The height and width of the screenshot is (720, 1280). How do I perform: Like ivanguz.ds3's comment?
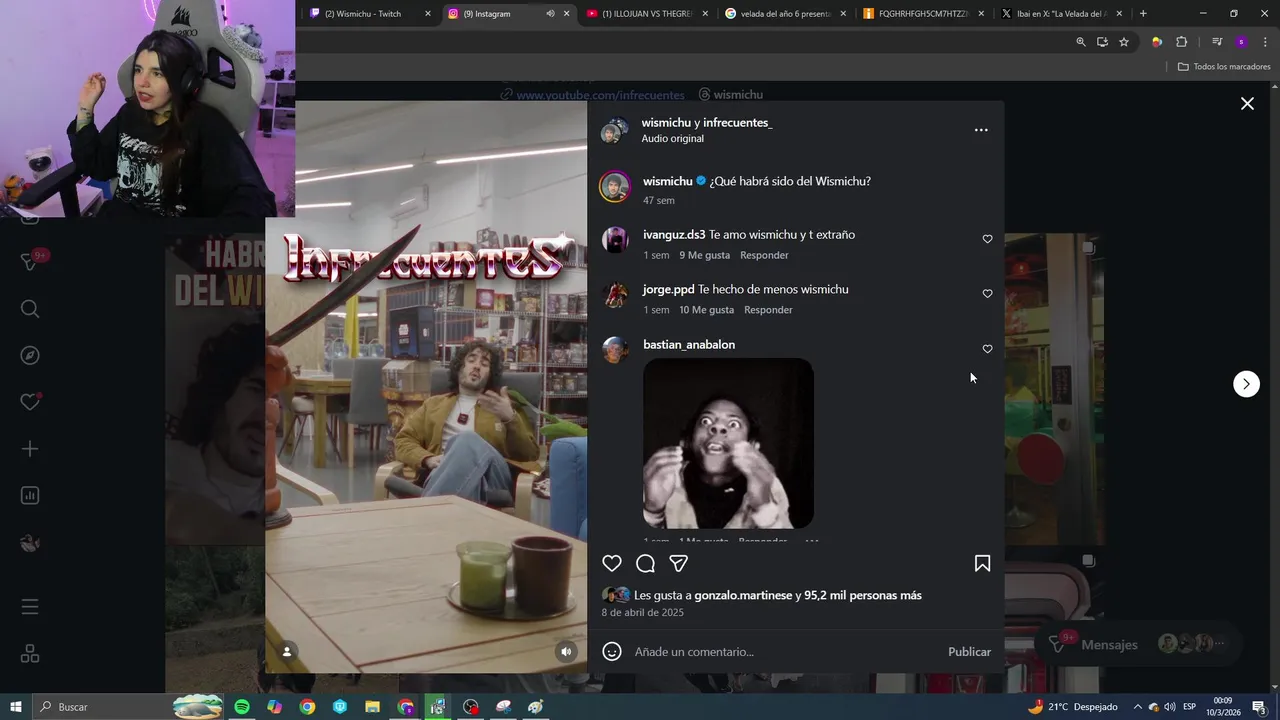[x=987, y=239]
